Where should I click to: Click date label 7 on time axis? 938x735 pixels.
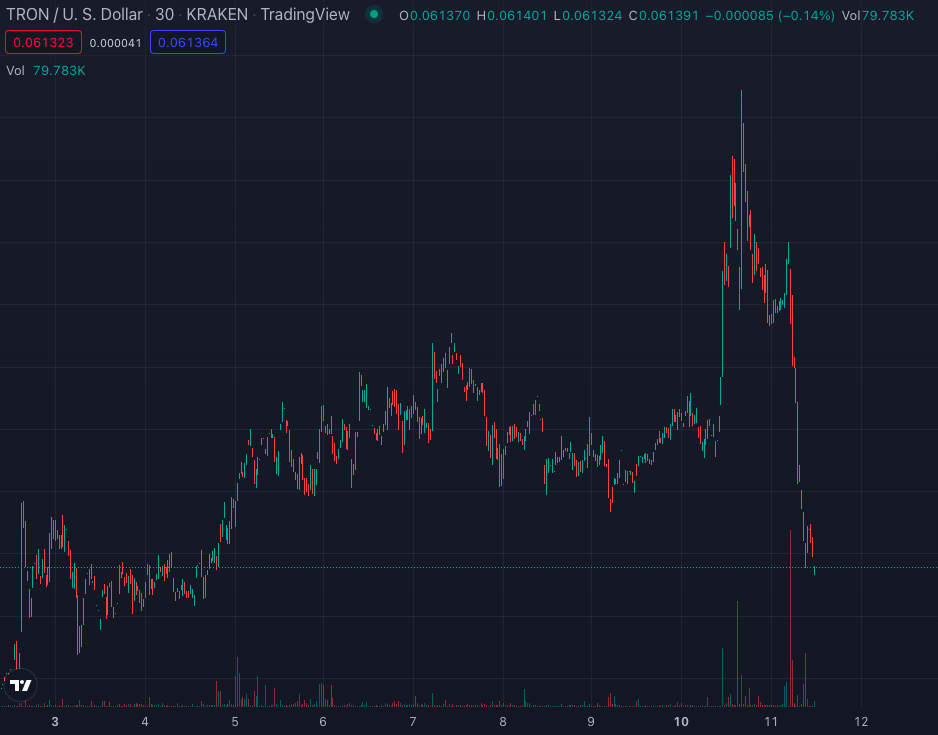pos(413,722)
